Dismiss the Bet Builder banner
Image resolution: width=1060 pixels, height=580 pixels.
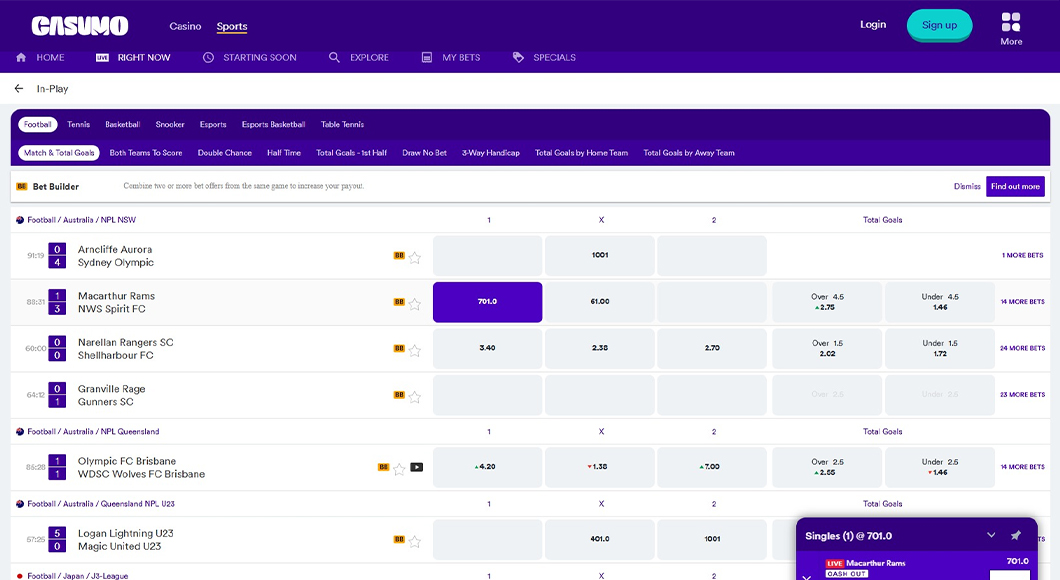click(x=967, y=187)
